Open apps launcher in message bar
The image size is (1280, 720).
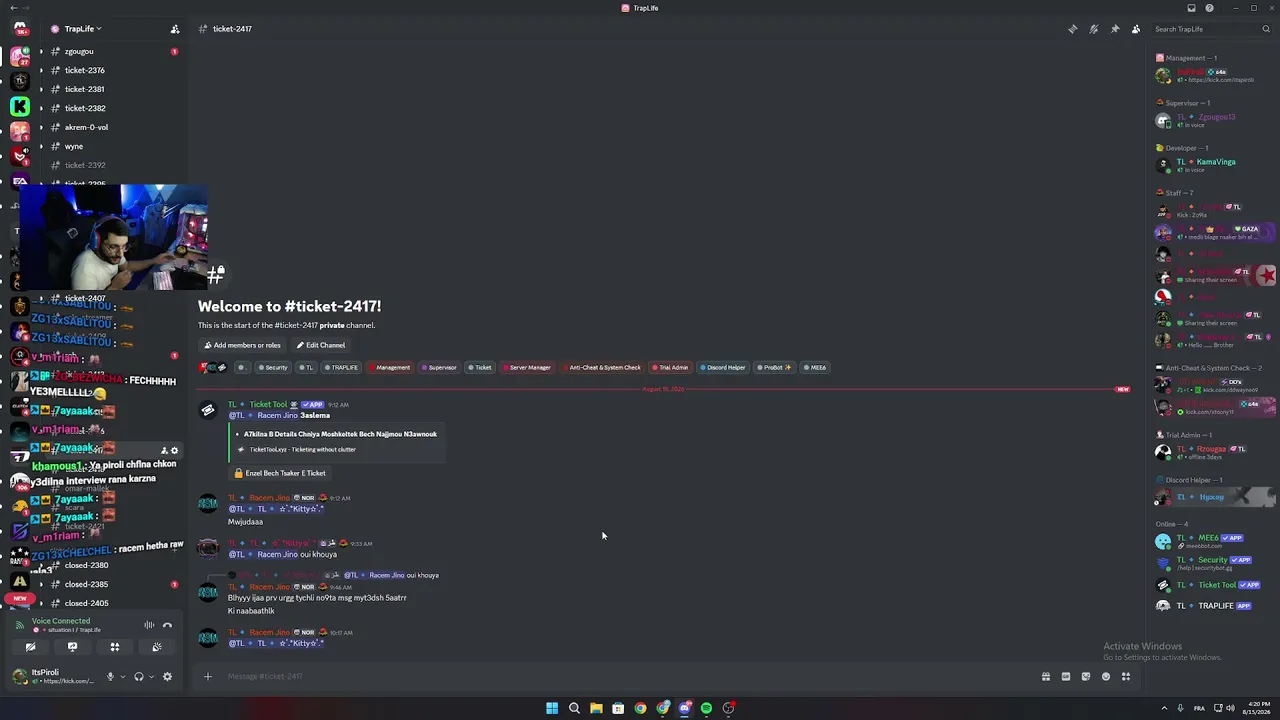tap(1126, 676)
